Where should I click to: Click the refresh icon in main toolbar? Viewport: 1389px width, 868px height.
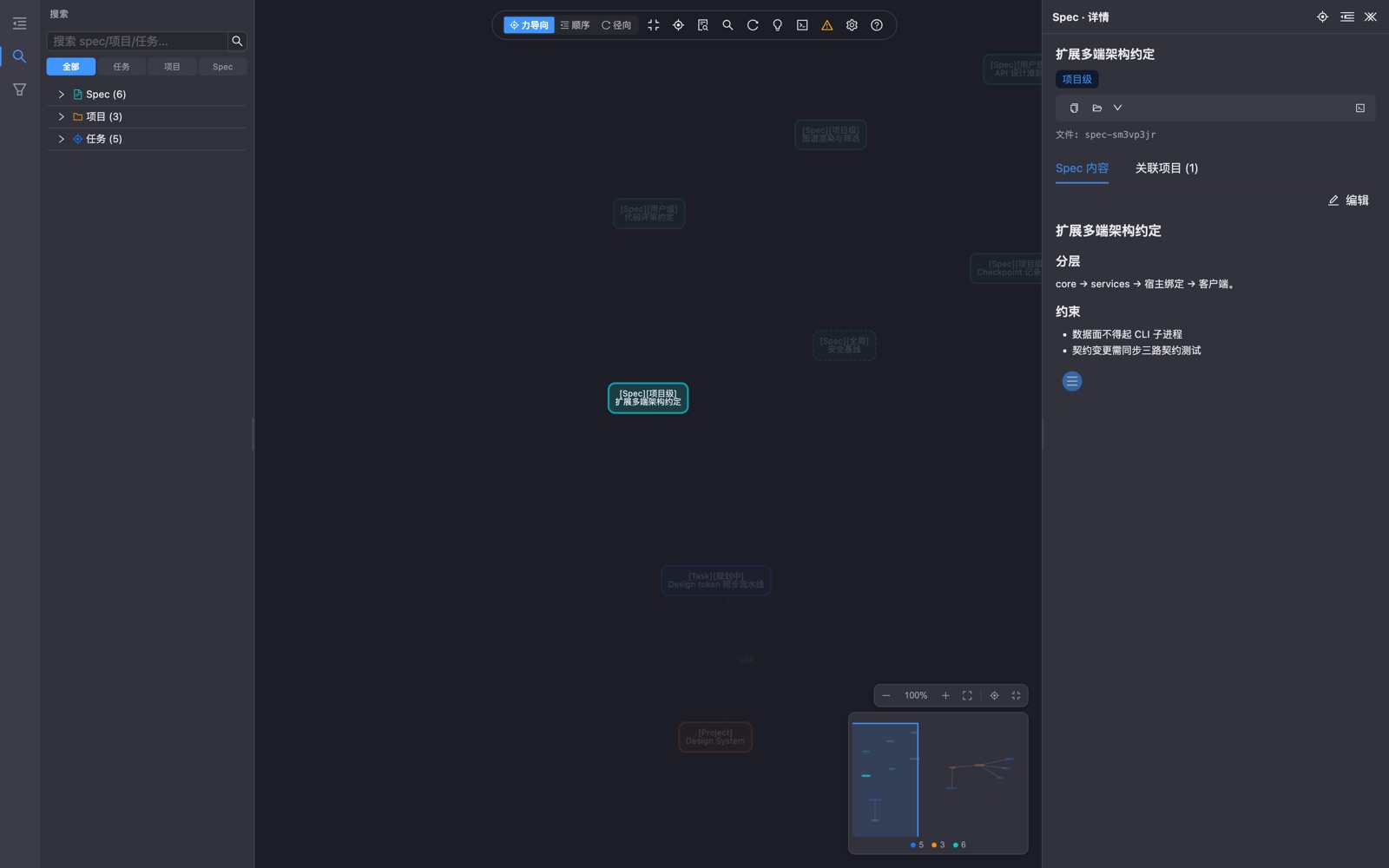(753, 25)
